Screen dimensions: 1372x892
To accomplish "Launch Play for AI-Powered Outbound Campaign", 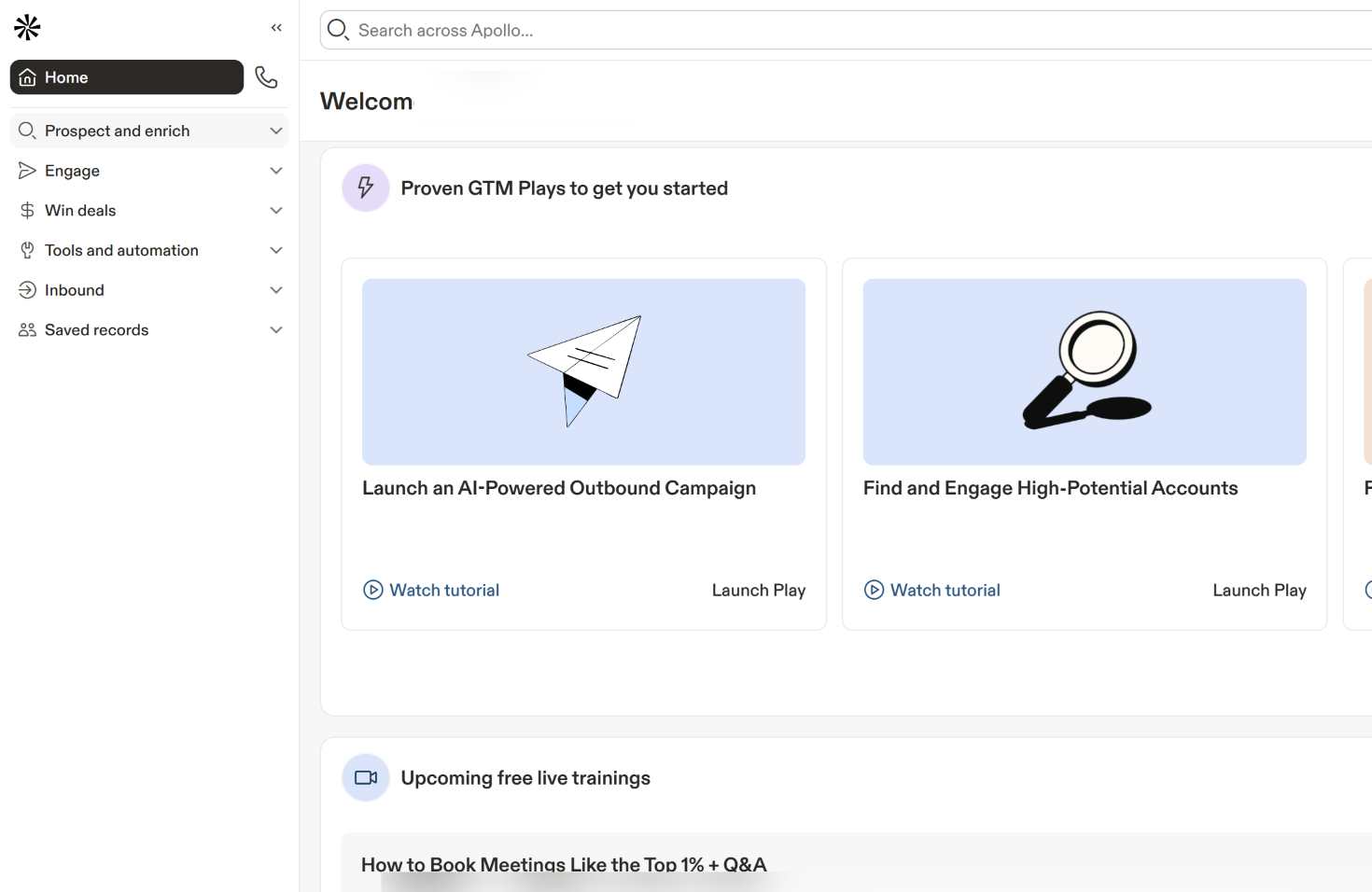I will pyautogui.click(x=758, y=590).
